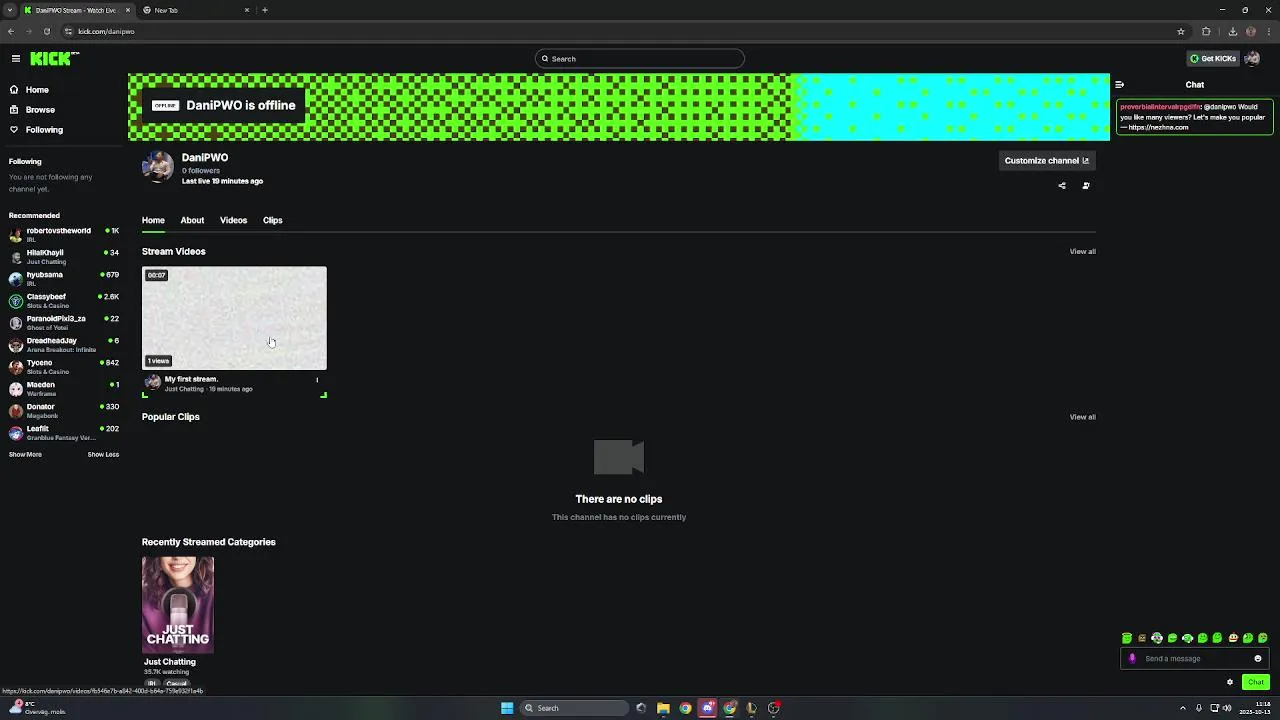Image resolution: width=1280 pixels, height=720 pixels.
Task: Open the My first stream thumbnail
Action: [x=234, y=318]
